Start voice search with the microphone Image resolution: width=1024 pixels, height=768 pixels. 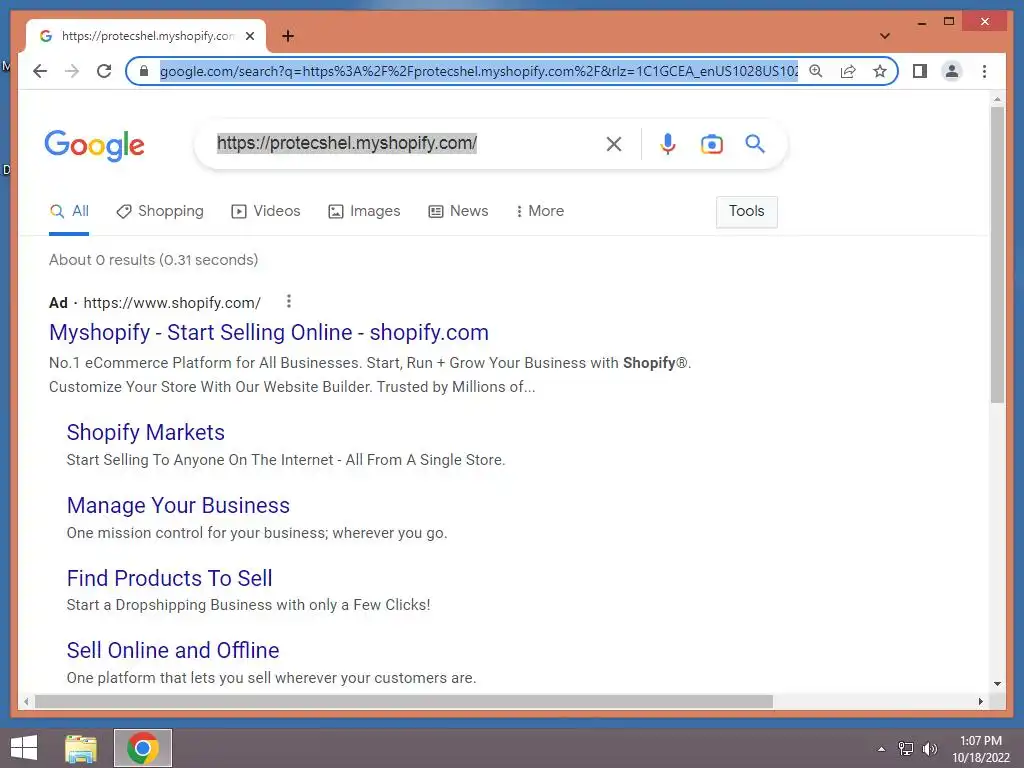pos(667,144)
